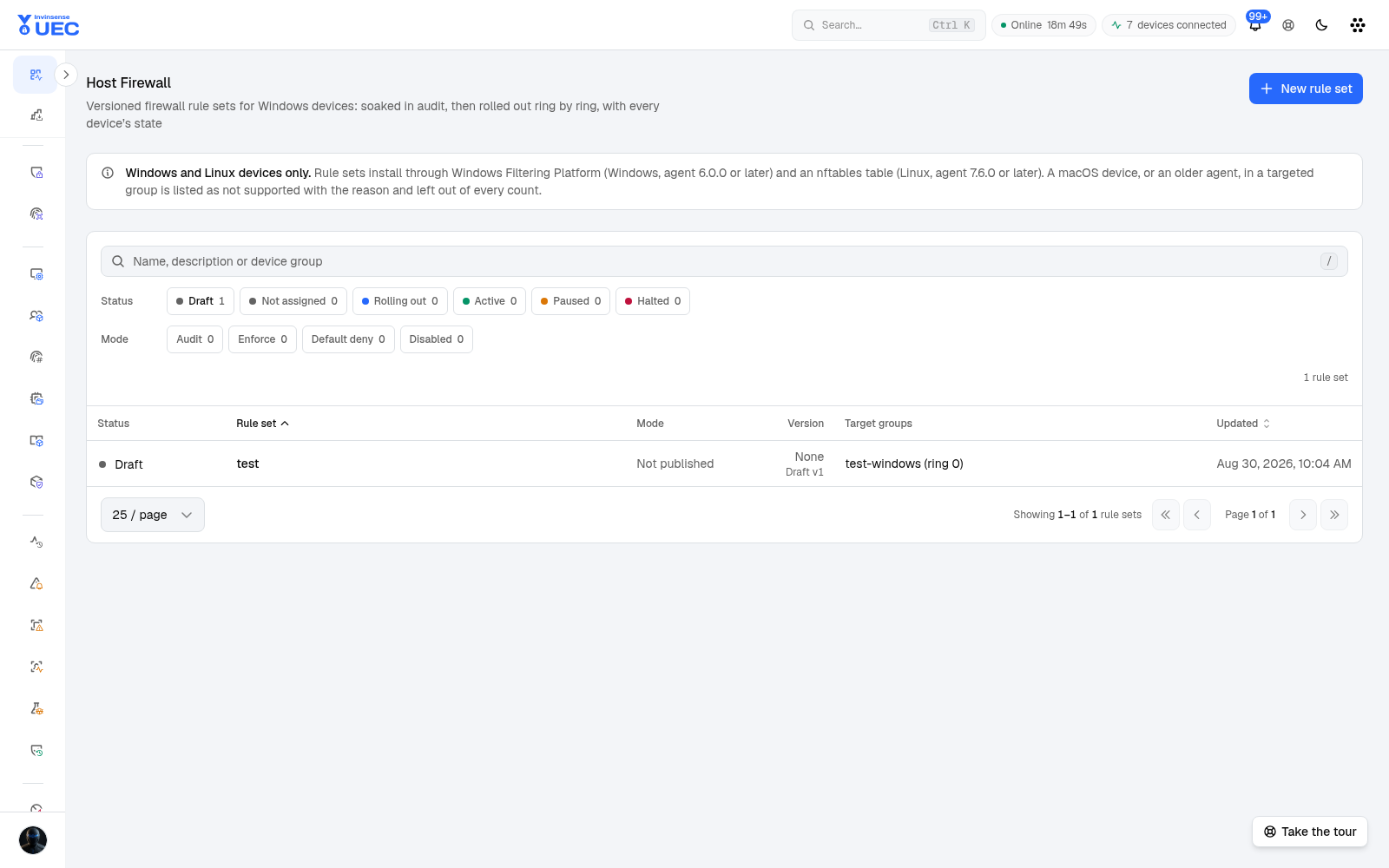Open the triangle alert bell sidebar icon
This screenshot has height=868, width=1389.
tap(36, 583)
